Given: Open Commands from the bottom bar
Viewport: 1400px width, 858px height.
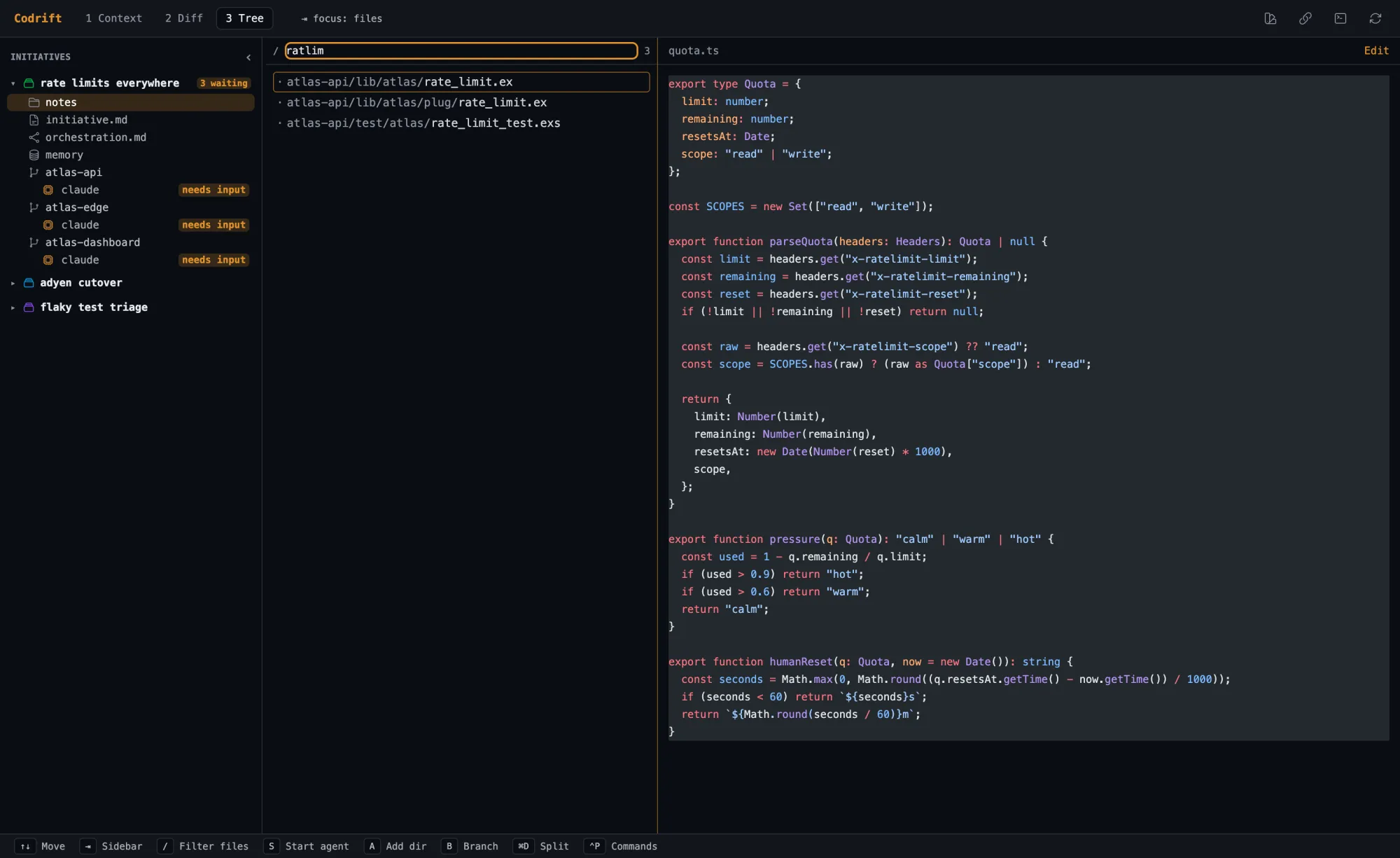Looking at the screenshot, I should click(x=634, y=846).
